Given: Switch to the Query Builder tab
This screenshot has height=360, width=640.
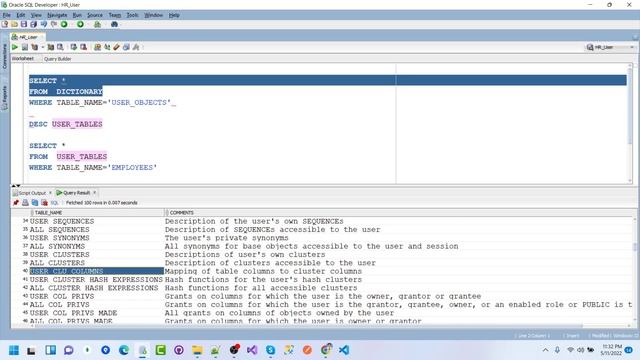Looking at the screenshot, I should tap(58, 59).
